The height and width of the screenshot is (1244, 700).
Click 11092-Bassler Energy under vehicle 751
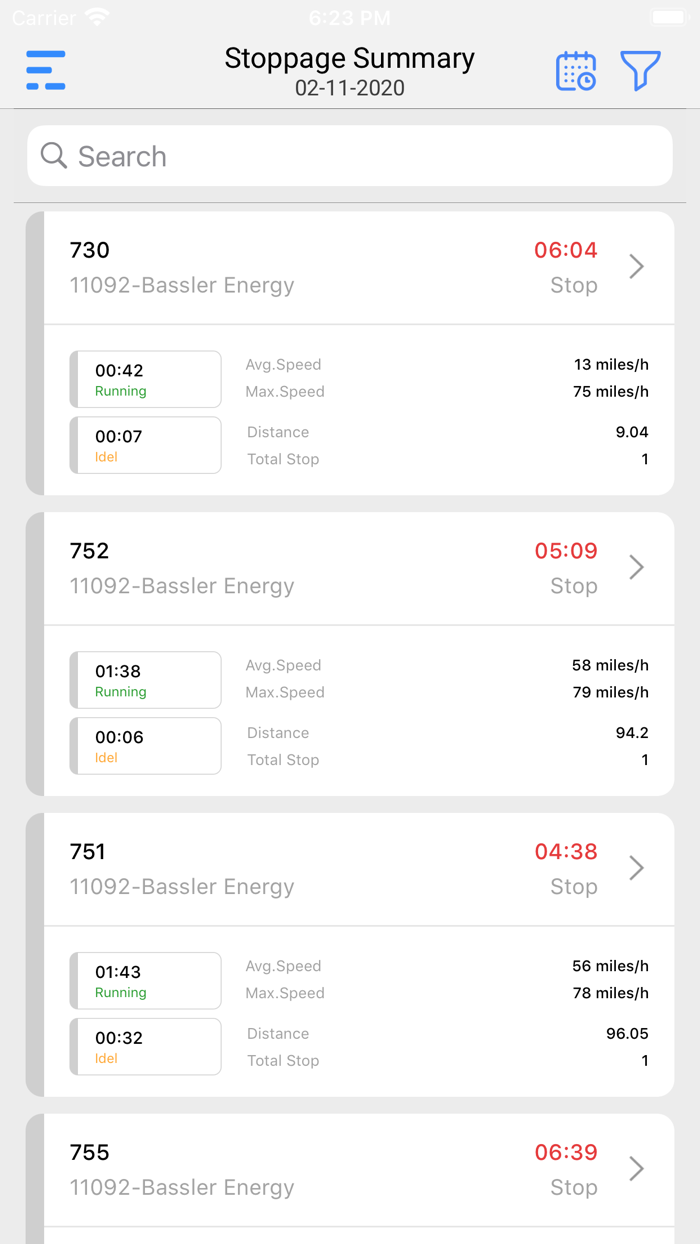click(182, 886)
